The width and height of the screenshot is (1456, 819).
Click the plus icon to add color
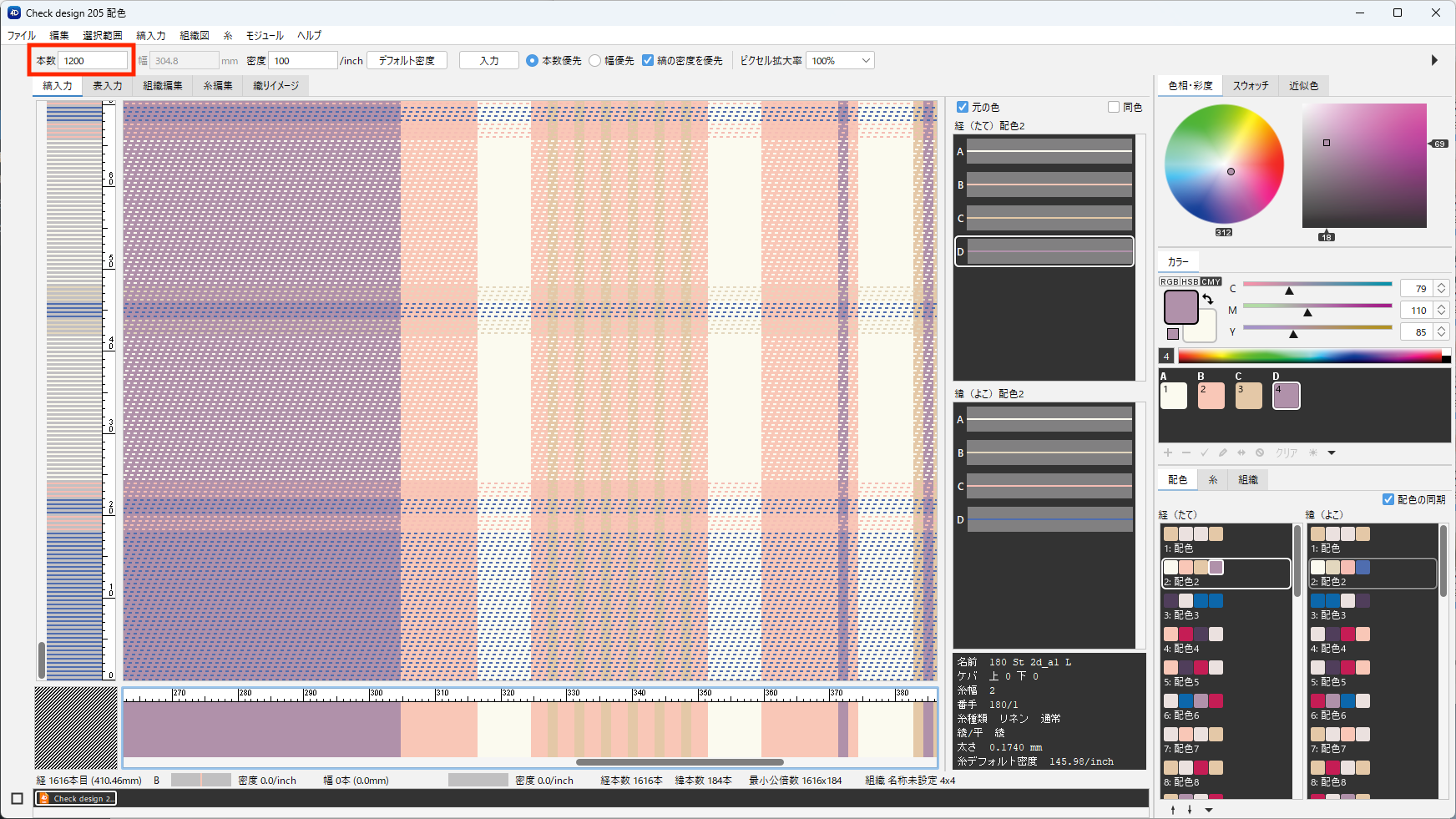pos(1168,452)
